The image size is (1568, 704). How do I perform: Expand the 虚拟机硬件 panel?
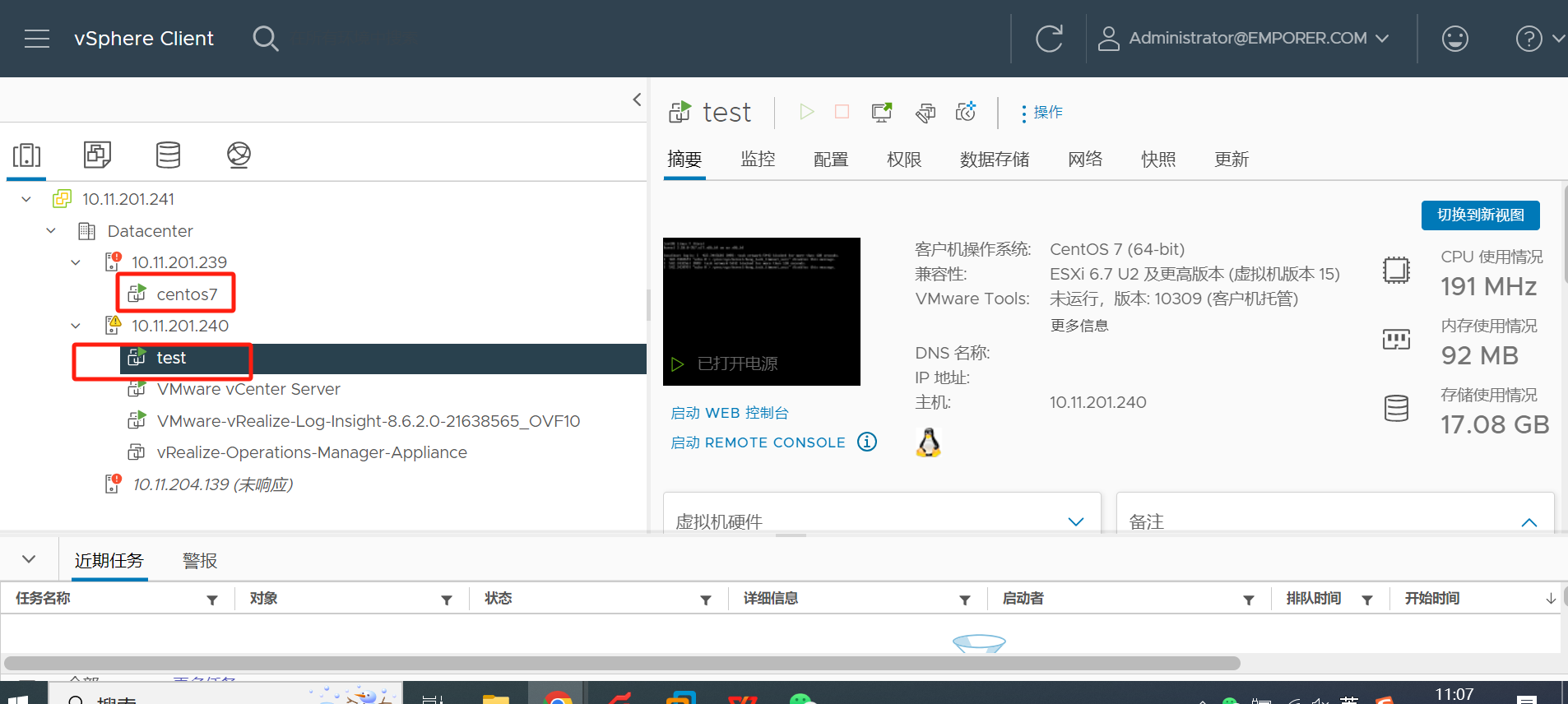click(x=1075, y=521)
